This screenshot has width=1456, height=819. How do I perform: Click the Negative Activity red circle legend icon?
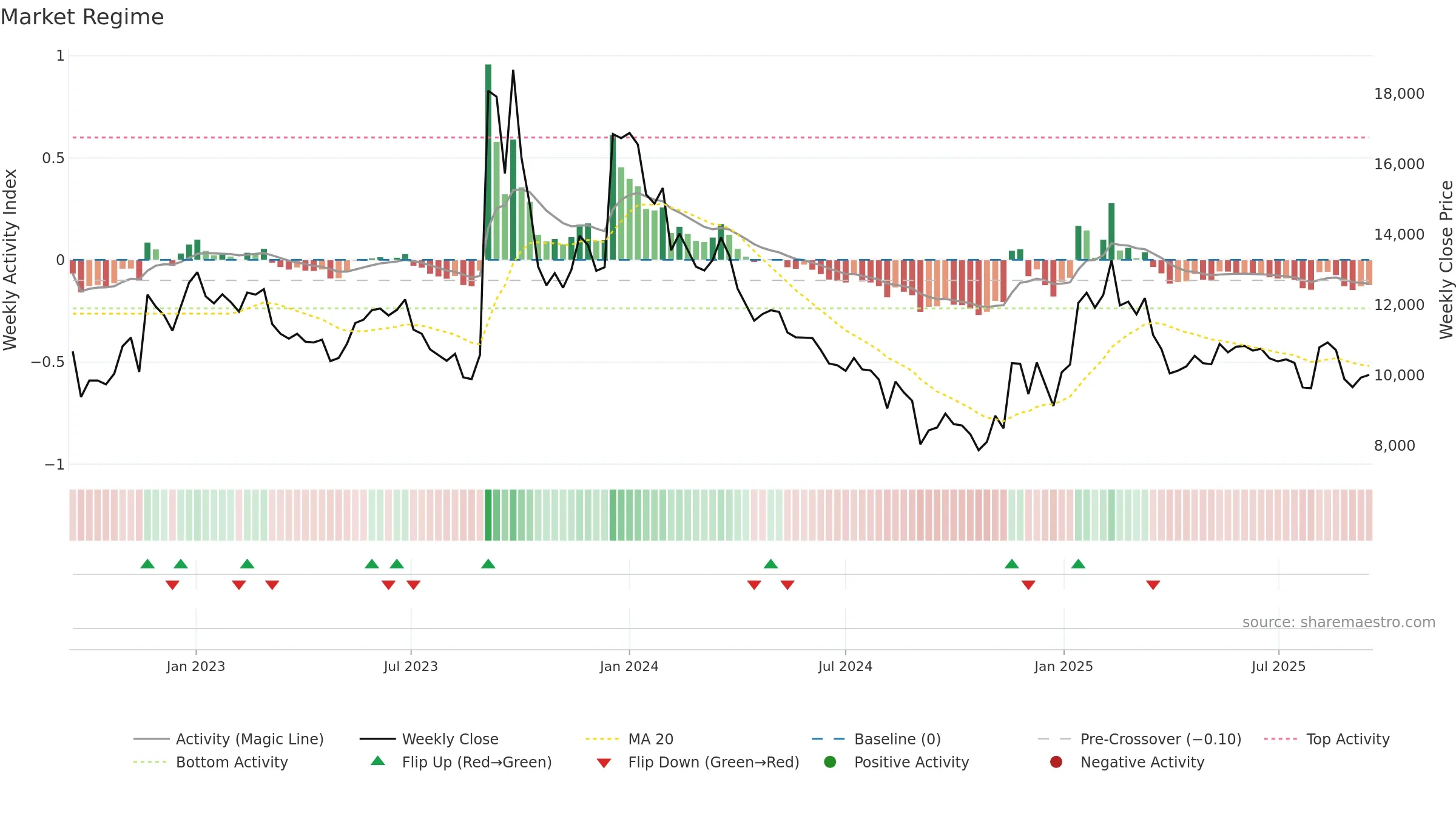1056,762
